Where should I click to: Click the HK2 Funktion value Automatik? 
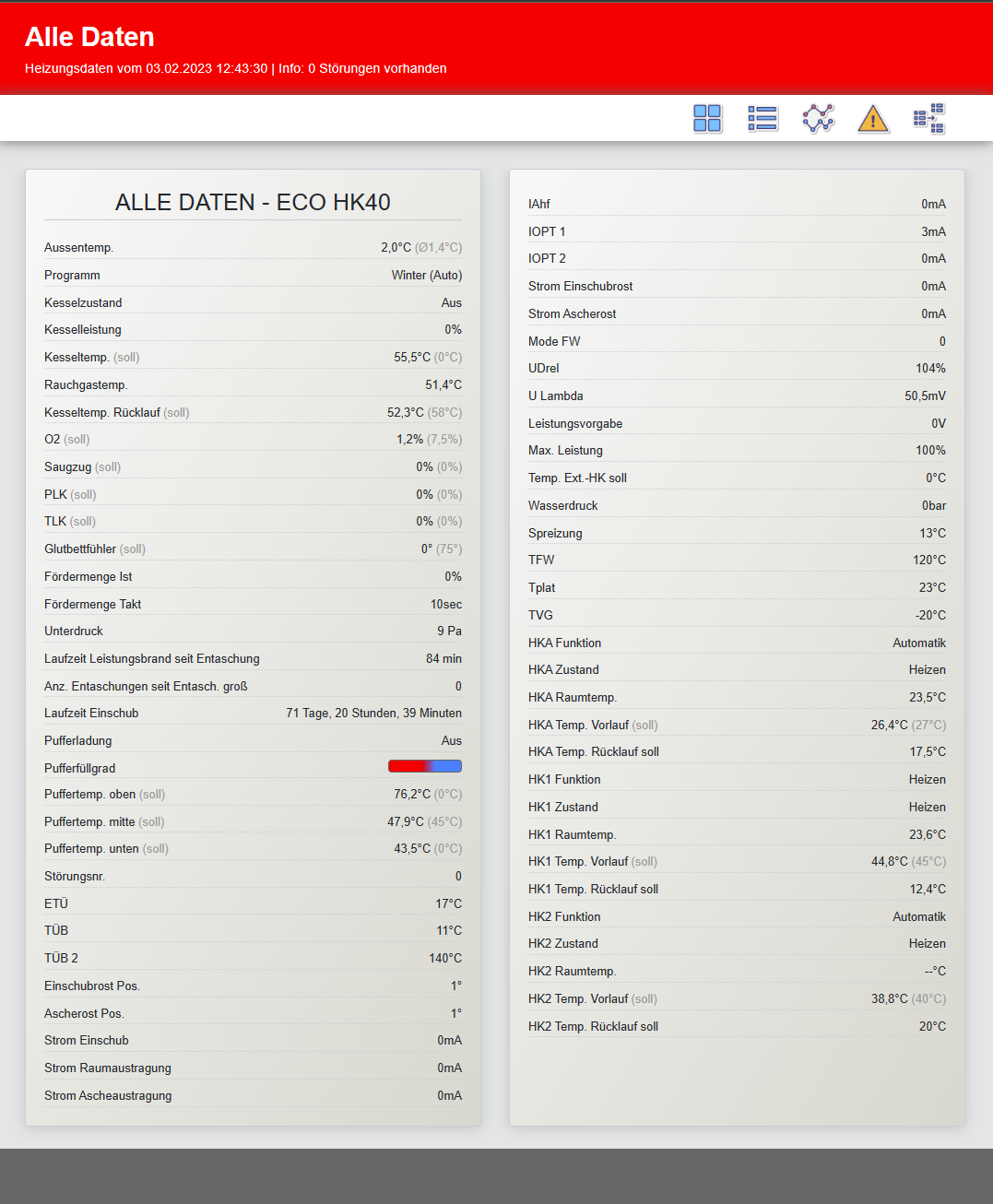coord(919,916)
